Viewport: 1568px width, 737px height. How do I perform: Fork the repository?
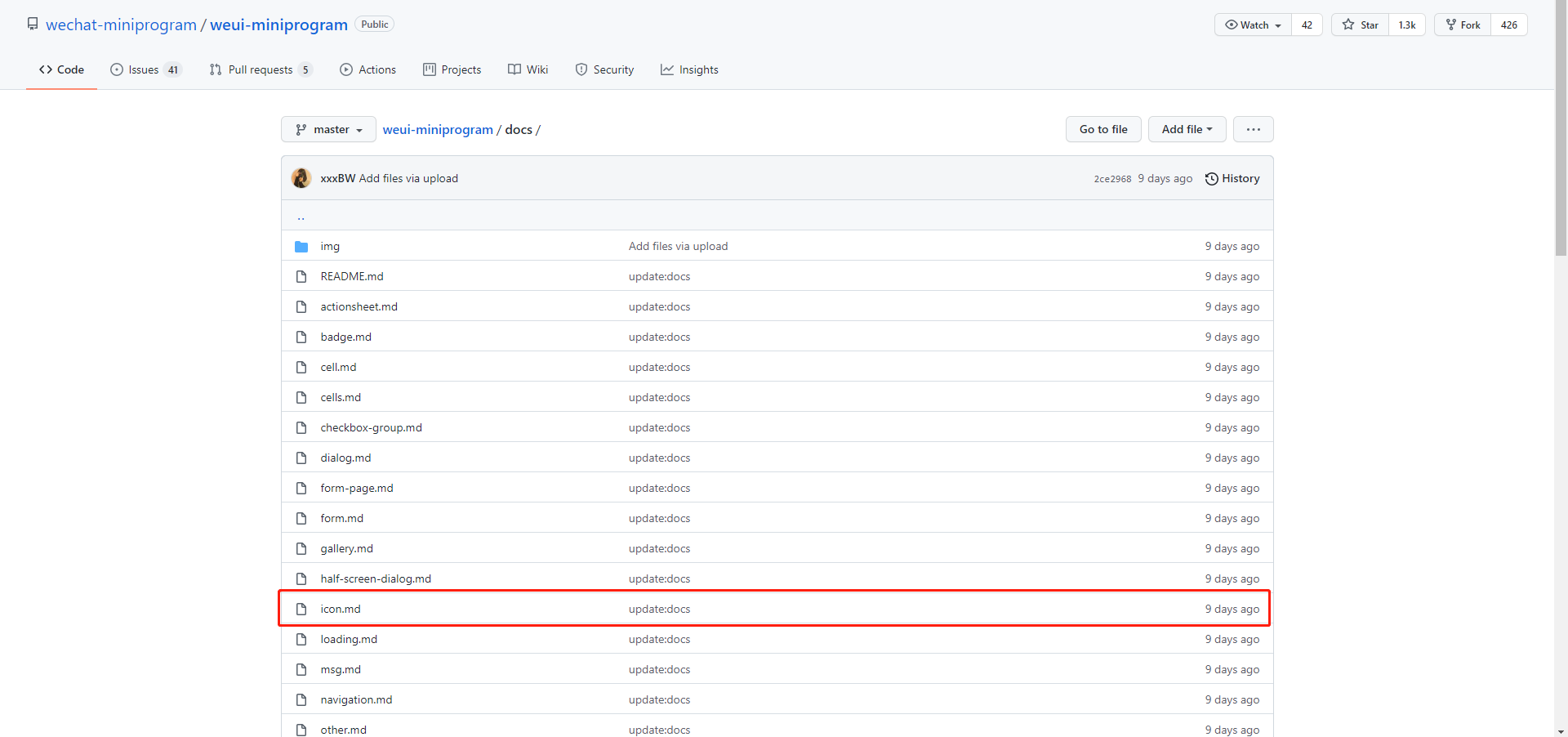click(1463, 25)
